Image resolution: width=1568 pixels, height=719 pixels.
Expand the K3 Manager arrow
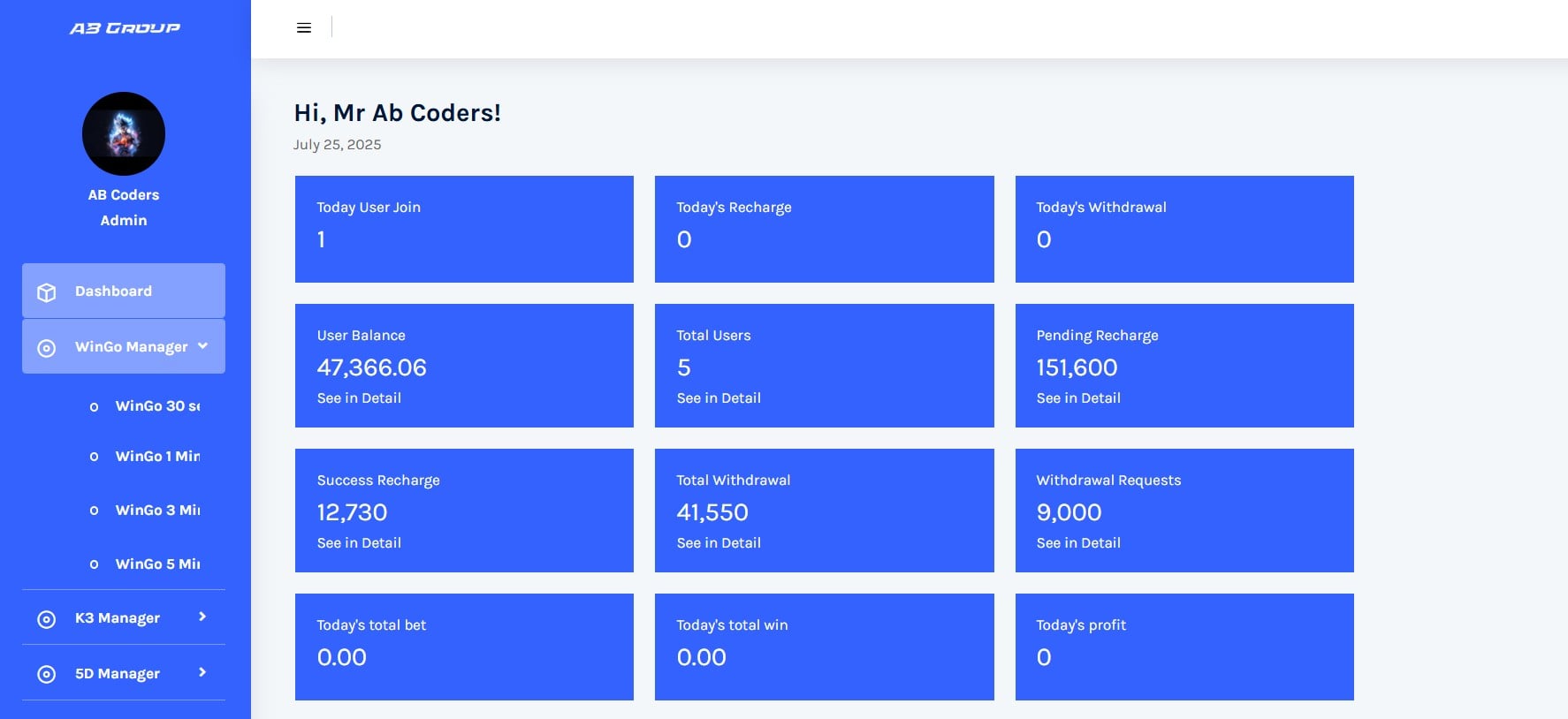[x=202, y=617]
